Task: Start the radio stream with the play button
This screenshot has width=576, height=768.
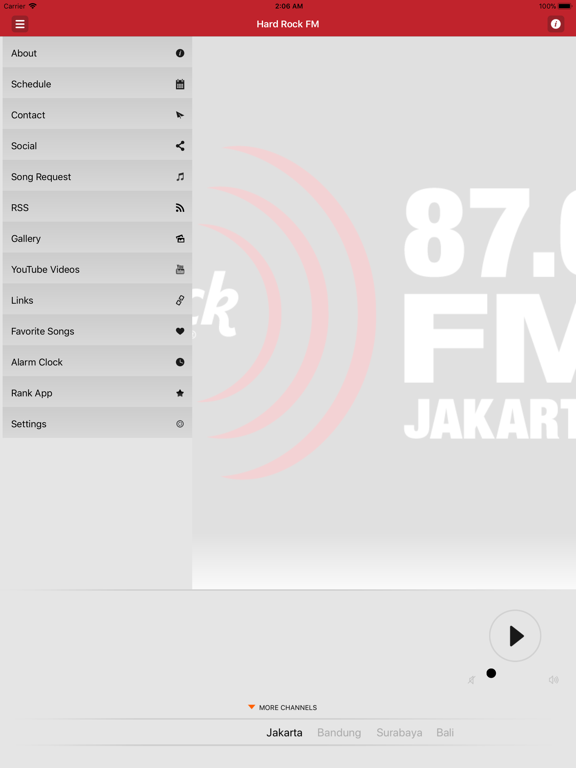Action: [515, 636]
